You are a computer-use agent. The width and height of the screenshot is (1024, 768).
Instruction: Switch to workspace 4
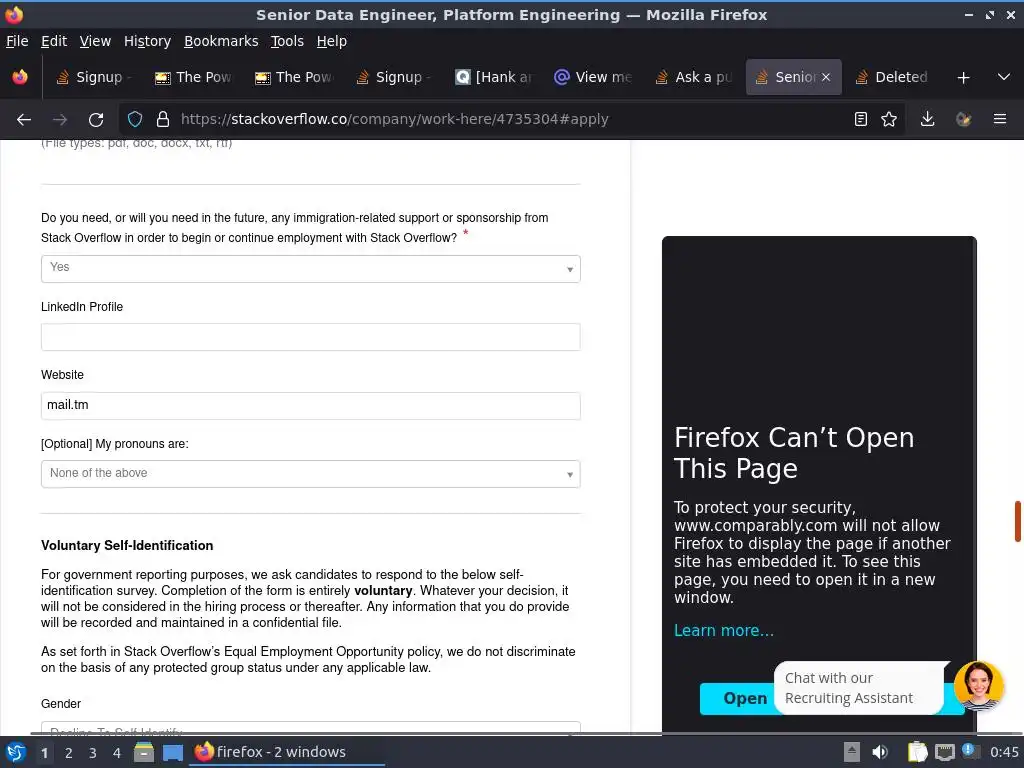(x=117, y=753)
